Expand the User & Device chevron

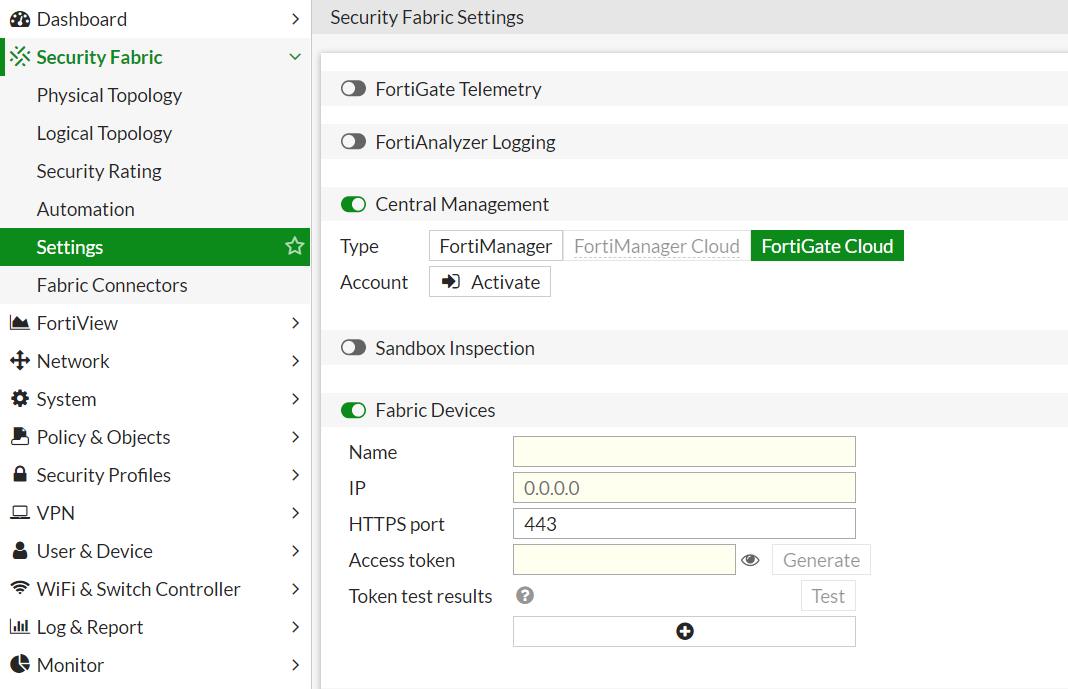point(295,551)
